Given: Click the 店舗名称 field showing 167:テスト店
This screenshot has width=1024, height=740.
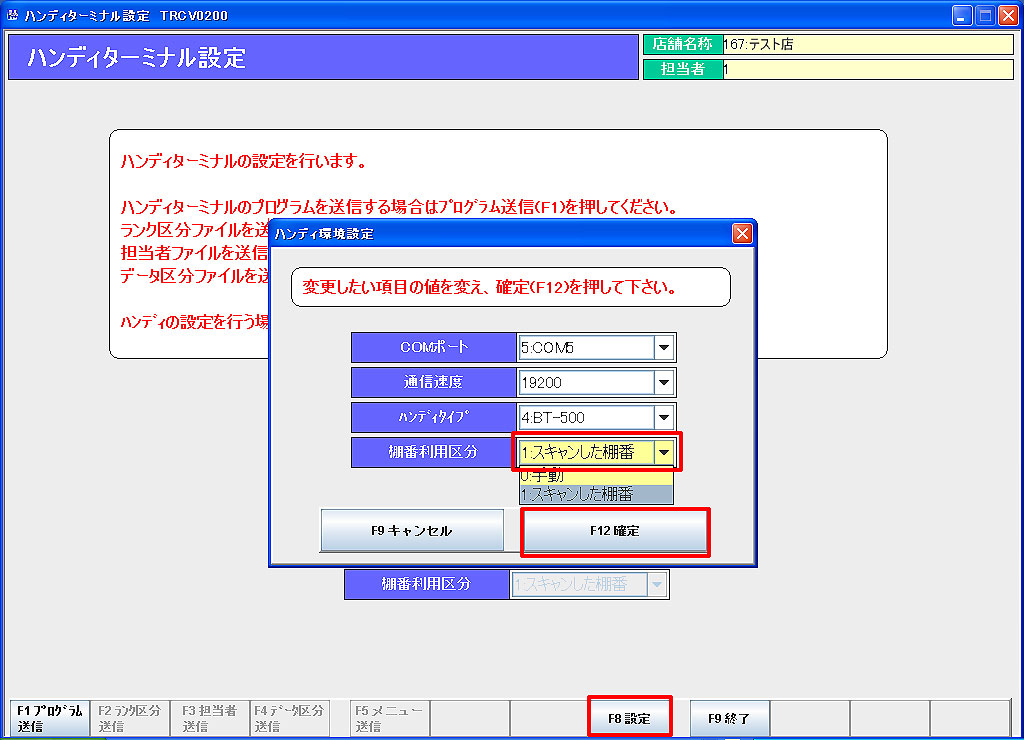Looking at the screenshot, I should [x=866, y=45].
